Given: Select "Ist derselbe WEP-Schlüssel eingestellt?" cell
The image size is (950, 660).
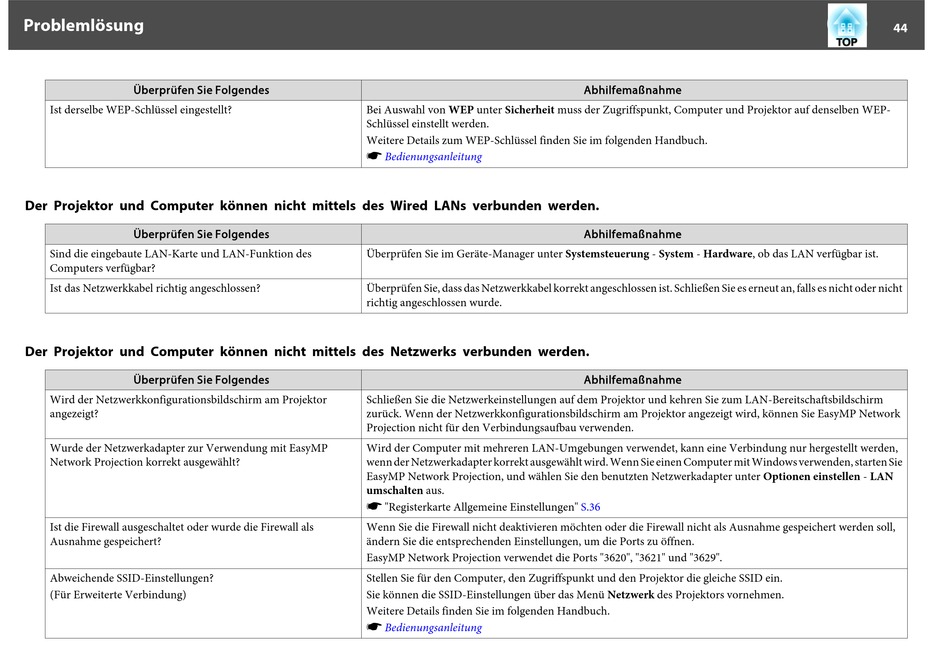Looking at the screenshot, I should tap(203, 133).
